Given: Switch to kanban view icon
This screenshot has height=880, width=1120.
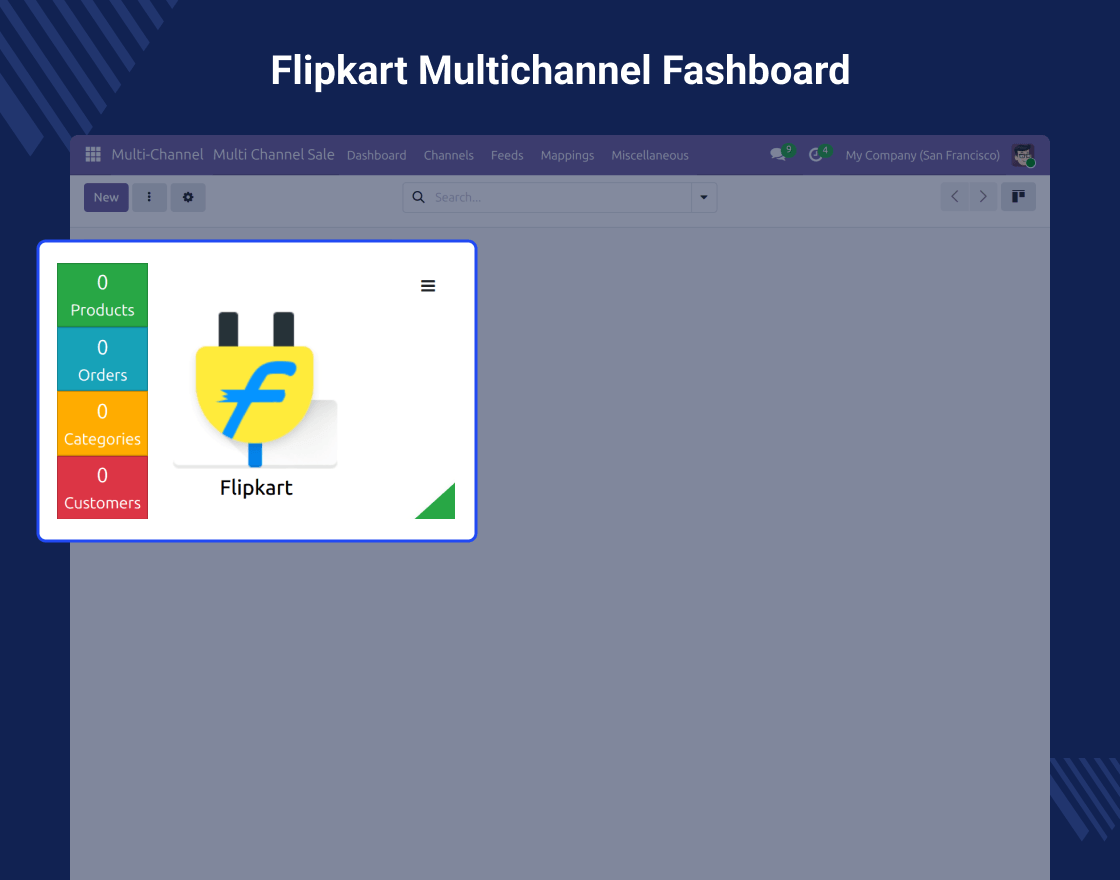Looking at the screenshot, I should (1018, 196).
